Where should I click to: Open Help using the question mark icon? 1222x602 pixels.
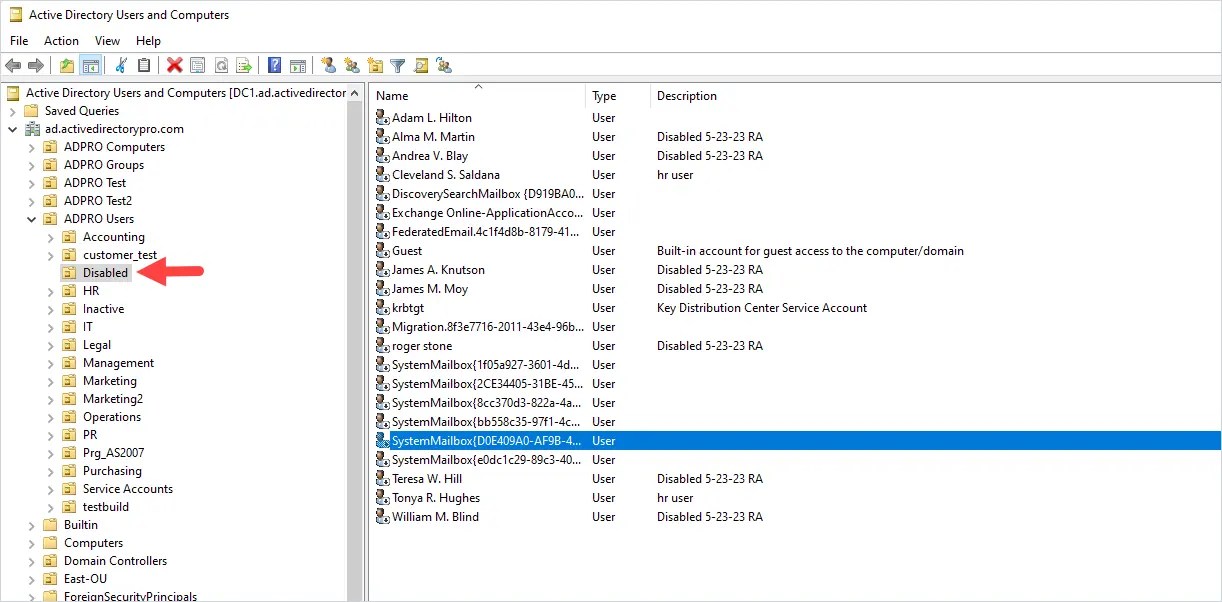click(x=274, y=64)
